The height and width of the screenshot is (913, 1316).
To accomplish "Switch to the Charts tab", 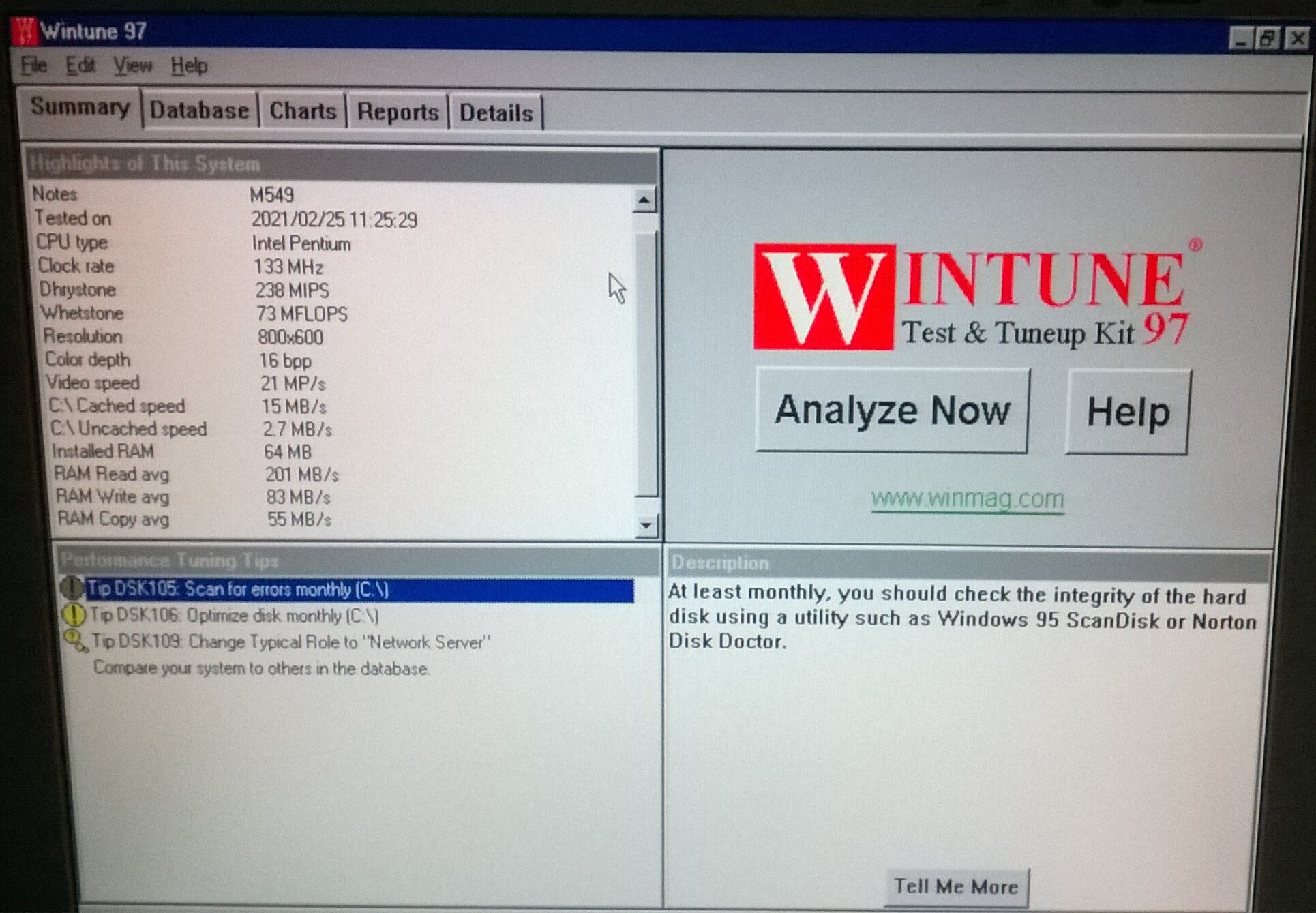I will 303,111.
